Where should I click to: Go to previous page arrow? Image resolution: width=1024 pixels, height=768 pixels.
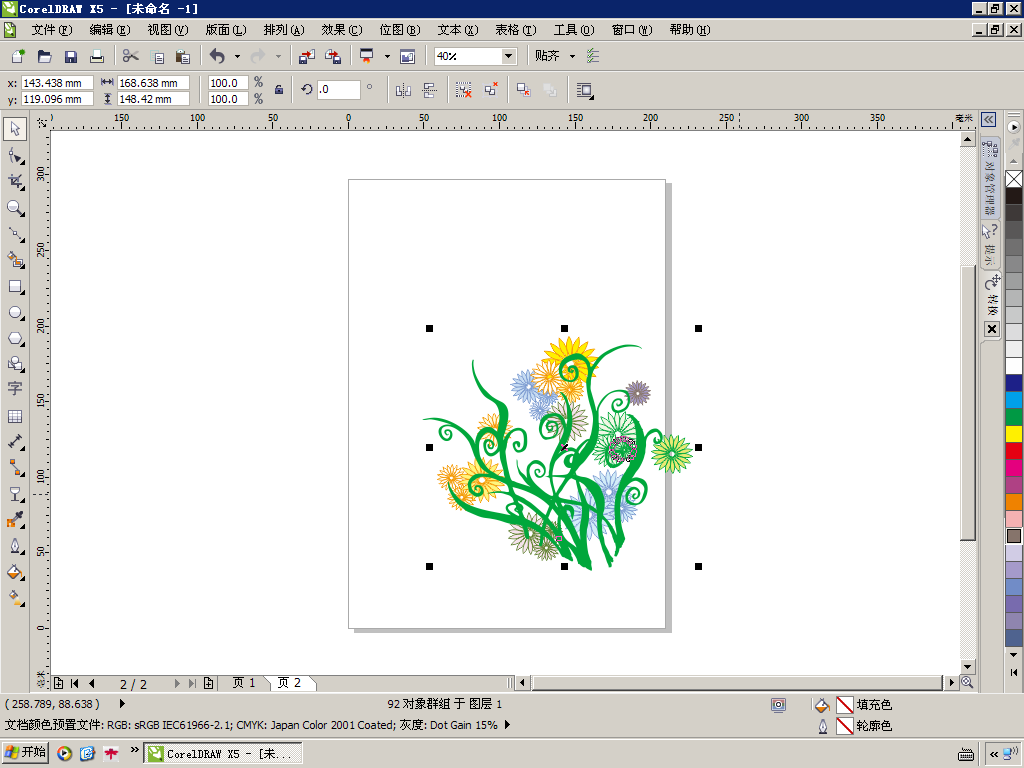(91, 684)
